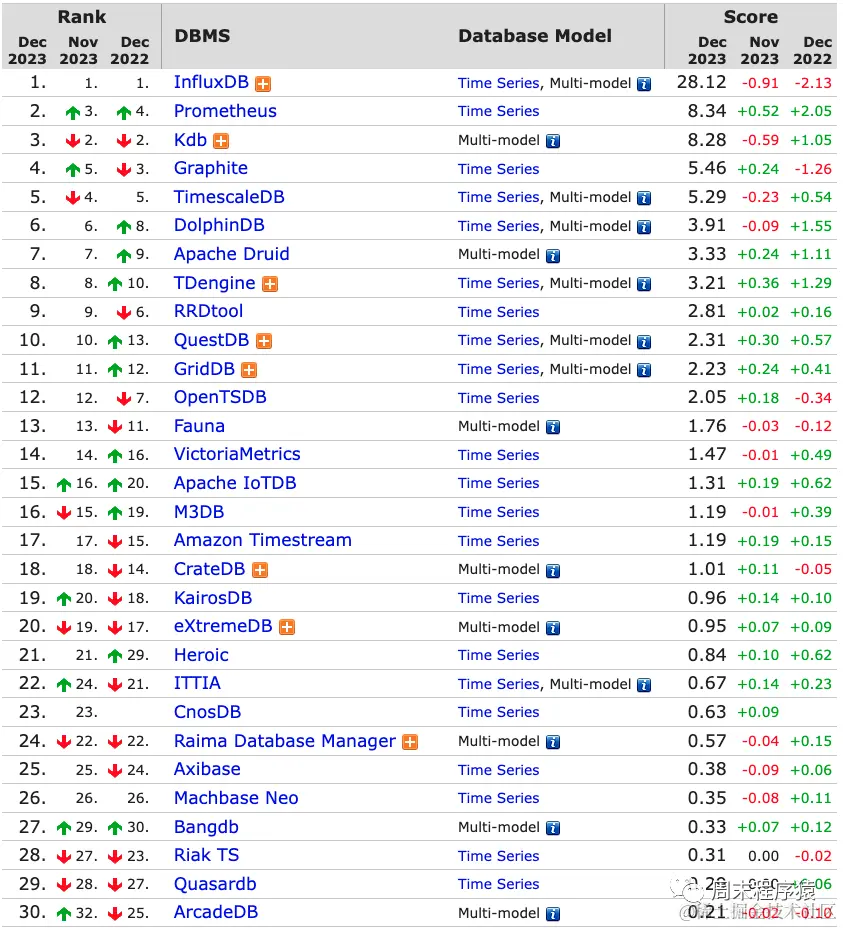Click the Database Model column header
Image resolution: width=843 pixels, height=928 pixels.
(x=535, y=36)
